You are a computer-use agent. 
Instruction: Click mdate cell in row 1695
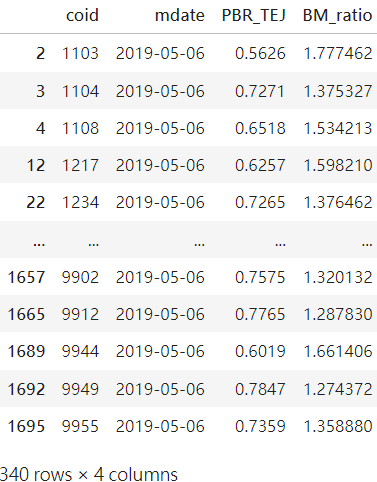click(x=160, y=426)
